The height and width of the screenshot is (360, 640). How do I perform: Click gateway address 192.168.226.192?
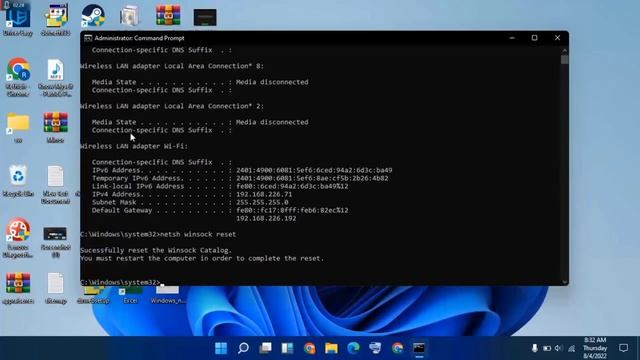(x=266, y=218)
